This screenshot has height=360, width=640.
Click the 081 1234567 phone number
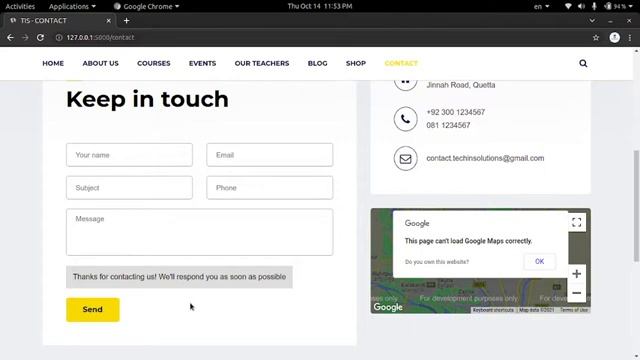coord(448,125)
